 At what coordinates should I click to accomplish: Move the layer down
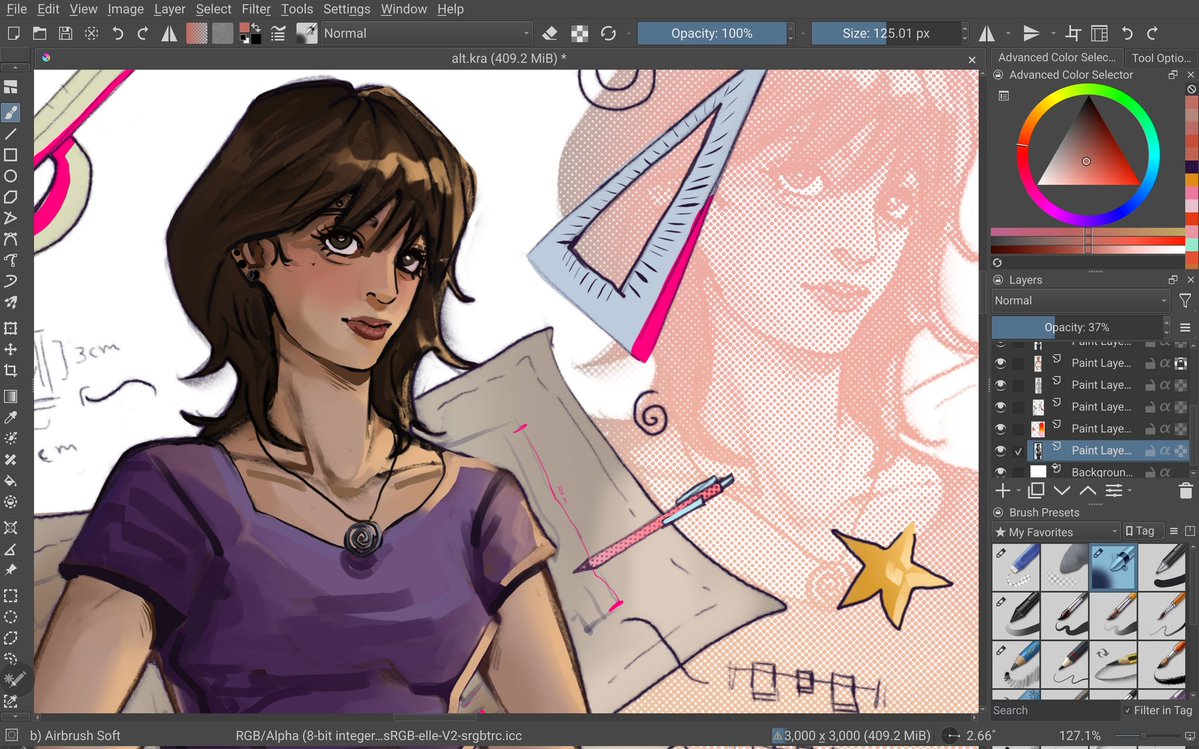coord(1062,491)
